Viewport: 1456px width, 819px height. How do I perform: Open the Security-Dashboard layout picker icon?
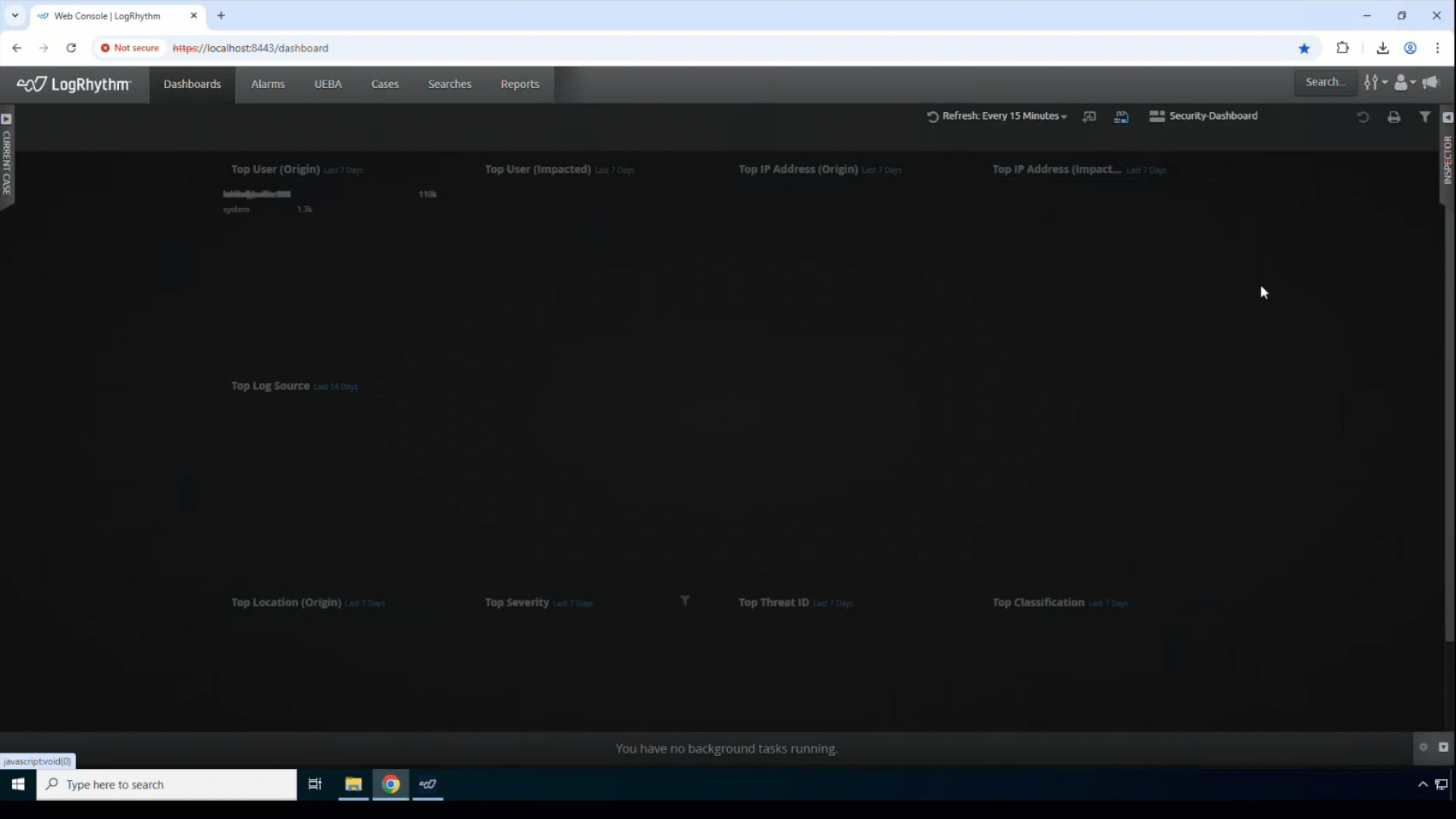click(1156, 116)
